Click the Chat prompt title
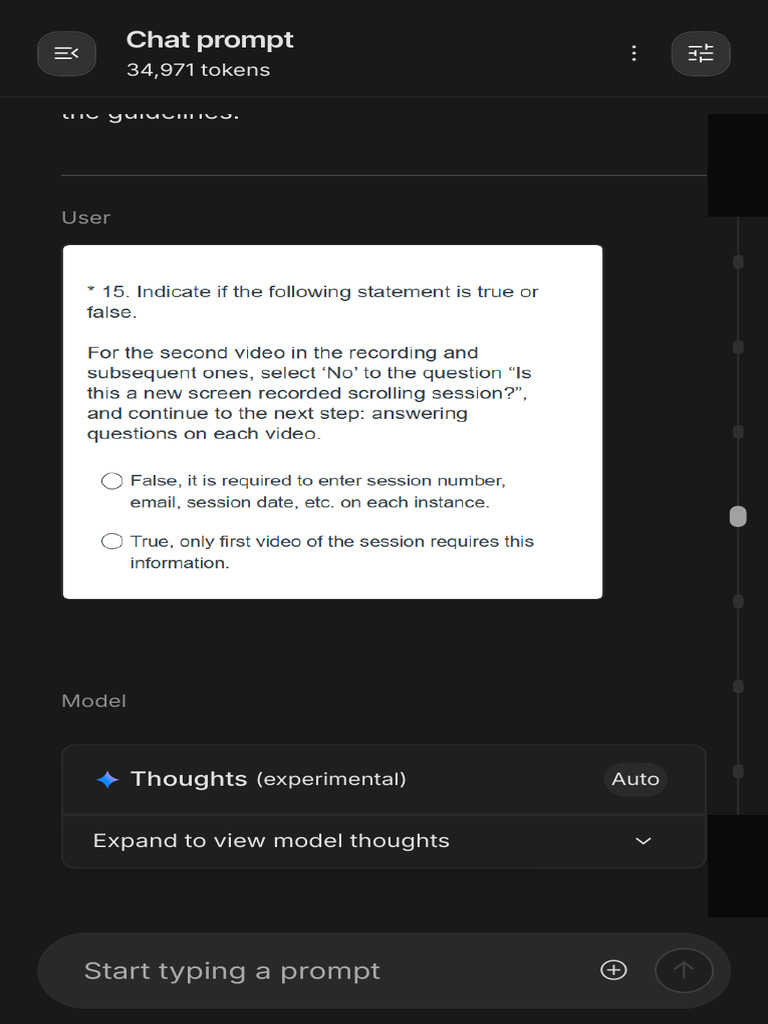The height and width of the screenshot is (1024, 768). 210,40
